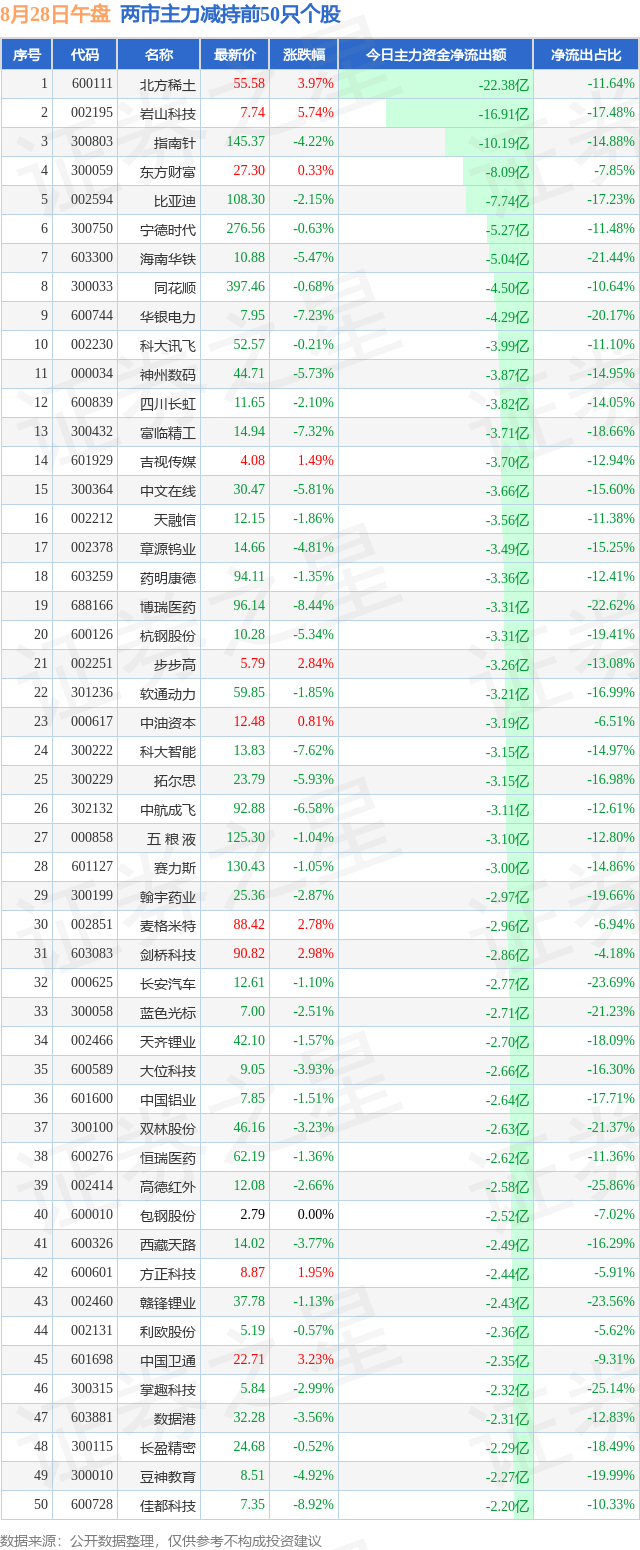
Task: Select stock name 四川长虹
Action: tap(168, 404)
